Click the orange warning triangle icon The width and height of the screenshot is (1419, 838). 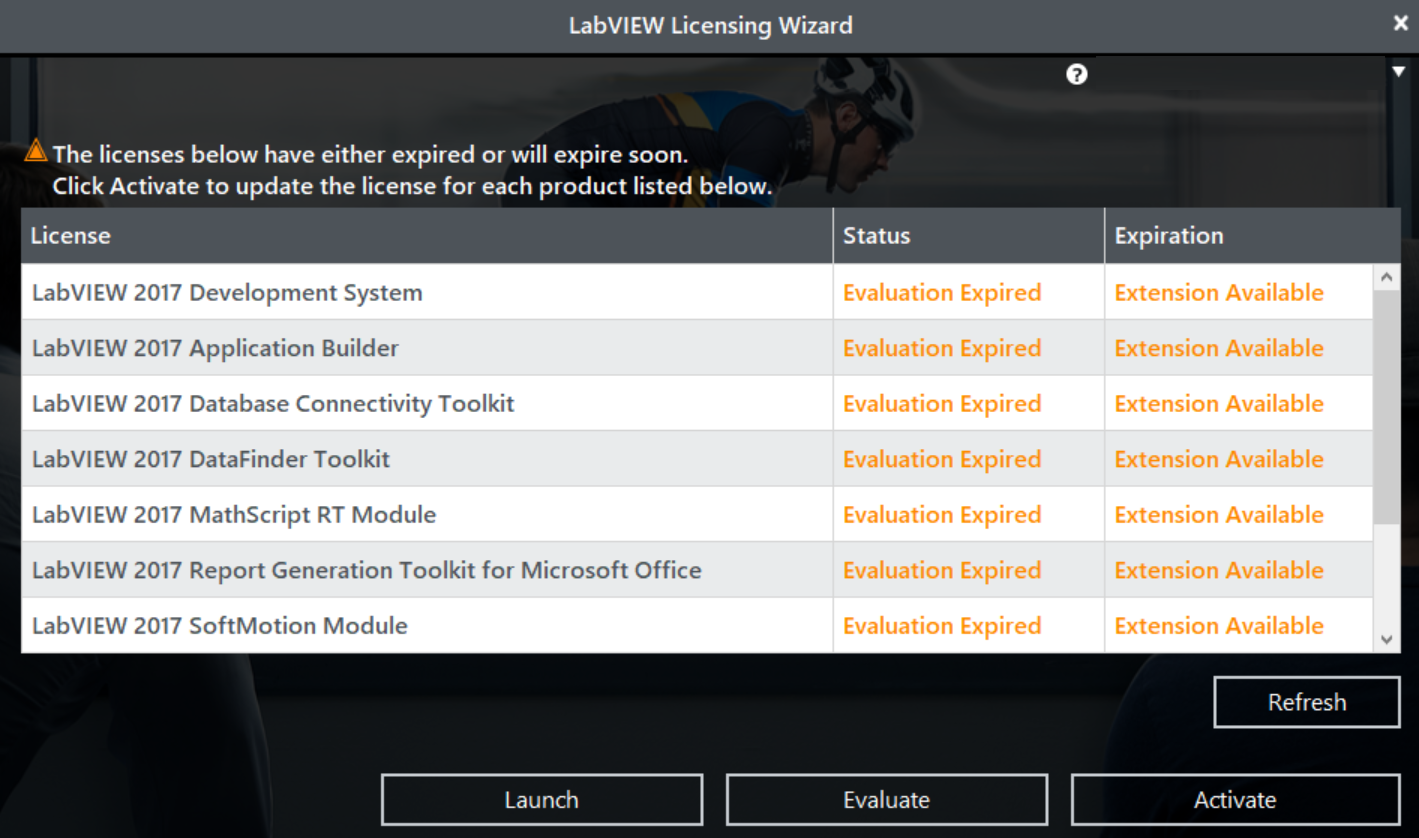pos(36,152)
